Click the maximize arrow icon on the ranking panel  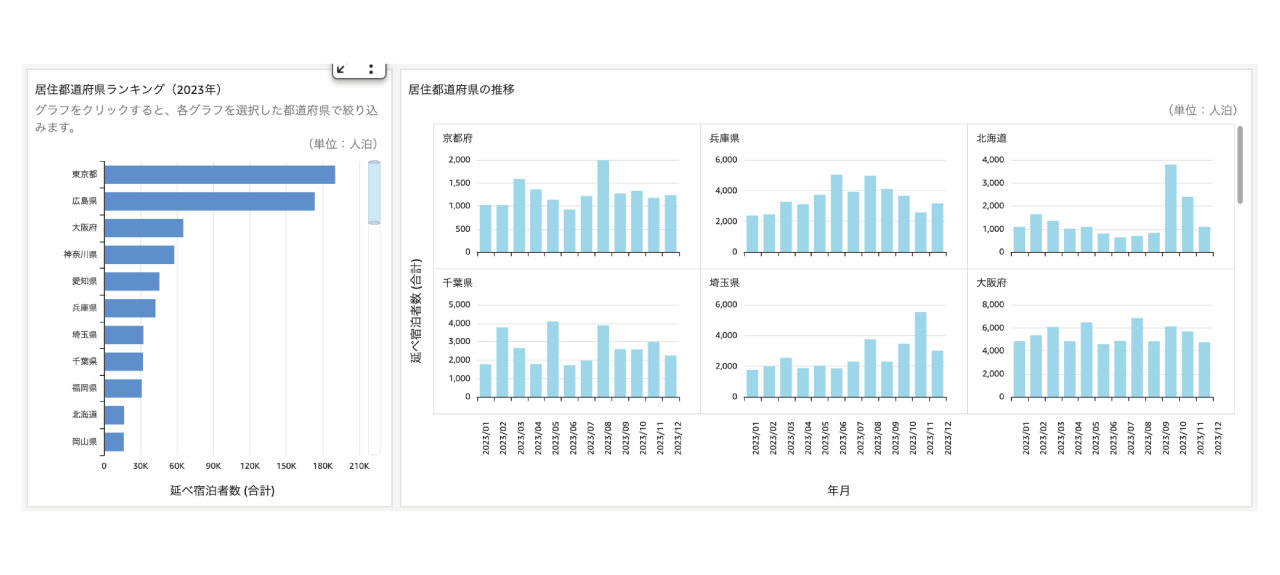[x=341, y=69]
